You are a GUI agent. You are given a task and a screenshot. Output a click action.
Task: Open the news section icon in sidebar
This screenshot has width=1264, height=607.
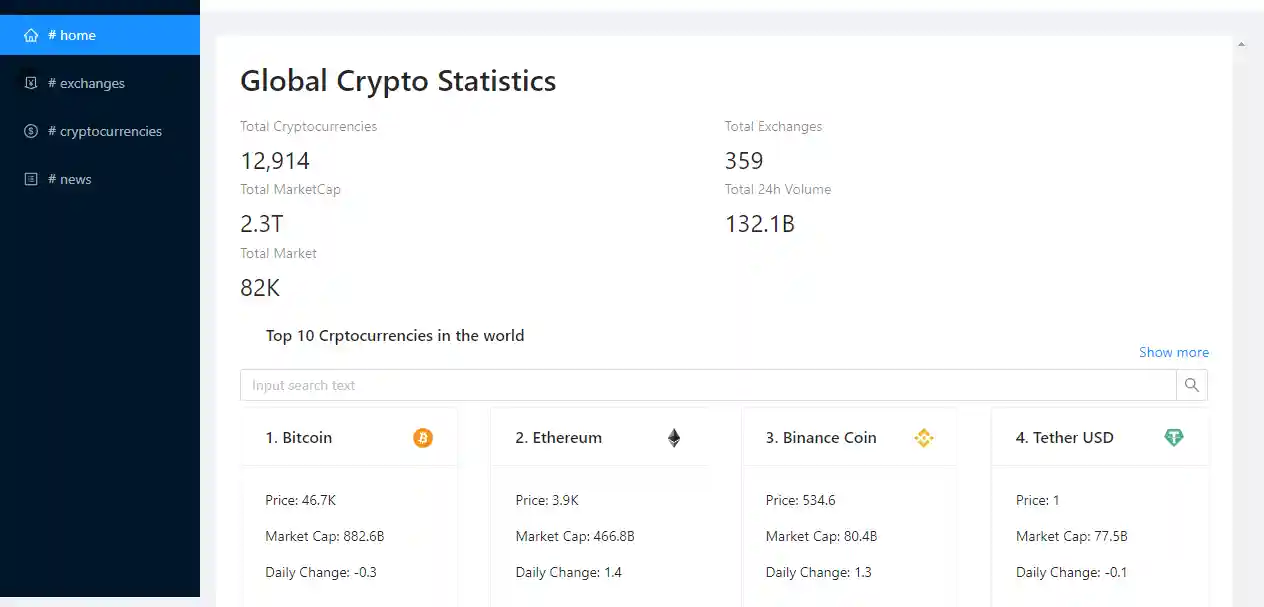pyautogui.click(x=31, y=179)
